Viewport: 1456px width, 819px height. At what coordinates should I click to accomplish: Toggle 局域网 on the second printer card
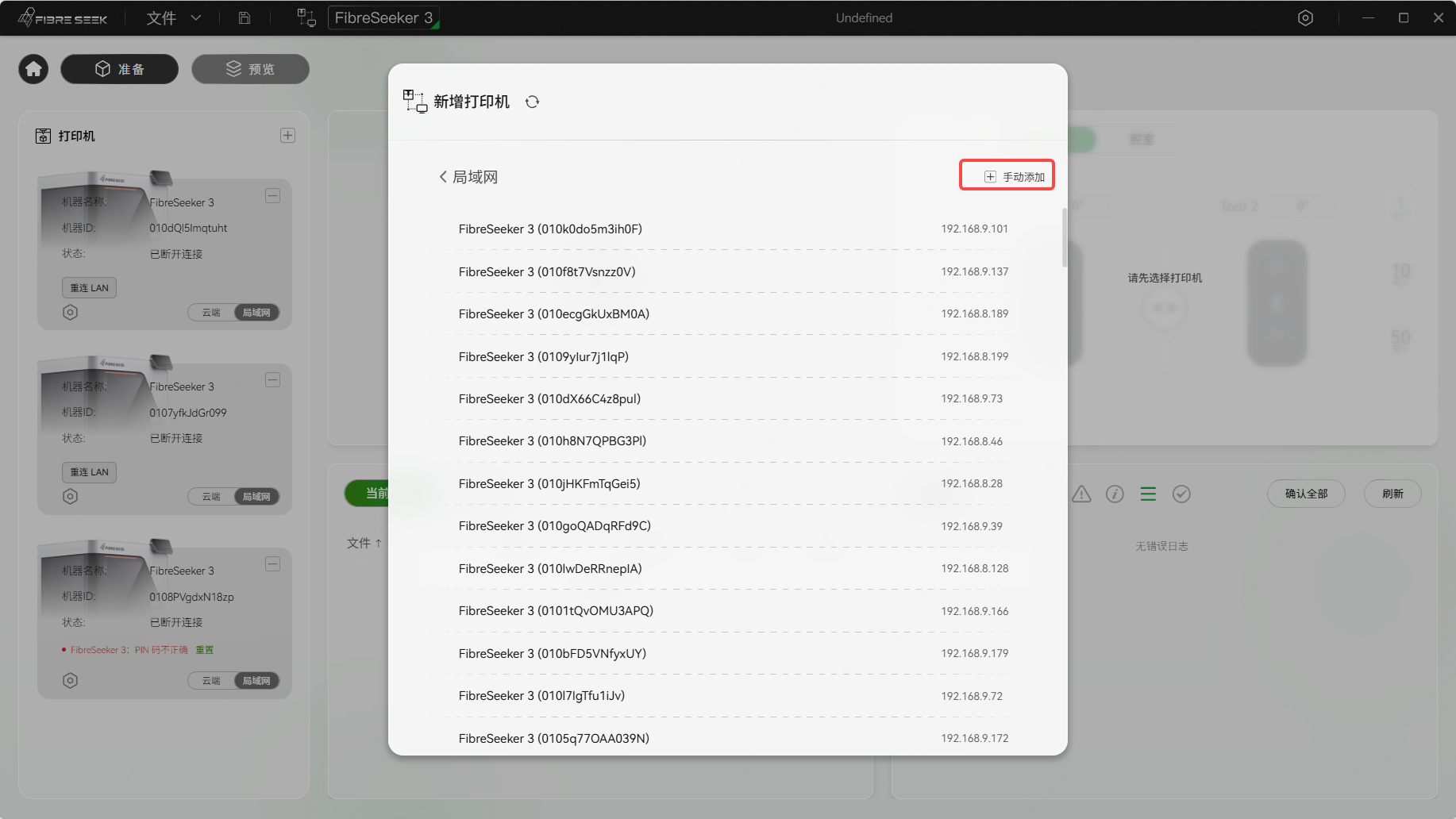coord(256,497)
